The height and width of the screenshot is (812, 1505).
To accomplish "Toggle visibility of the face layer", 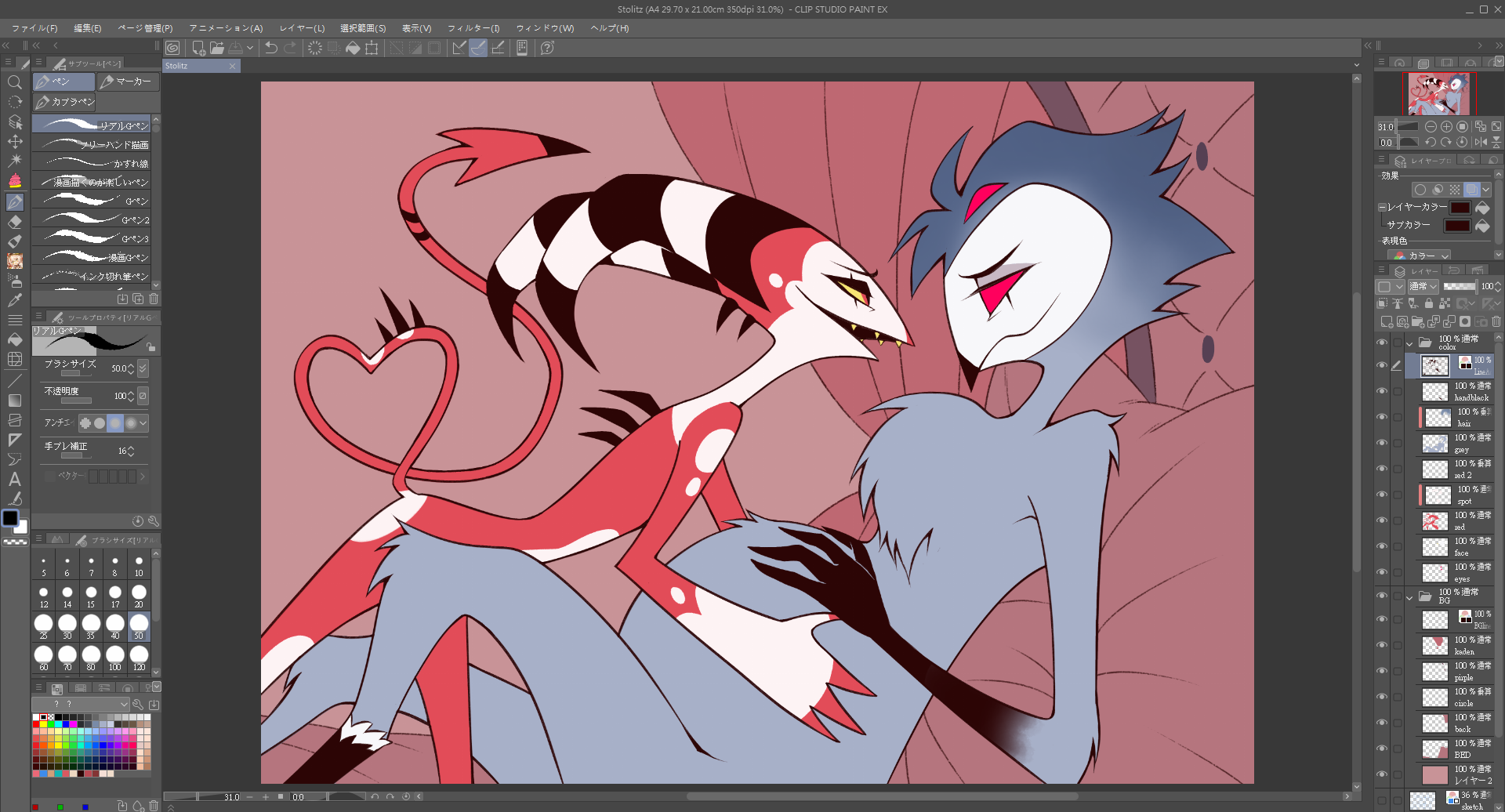I will point(1382,546).
